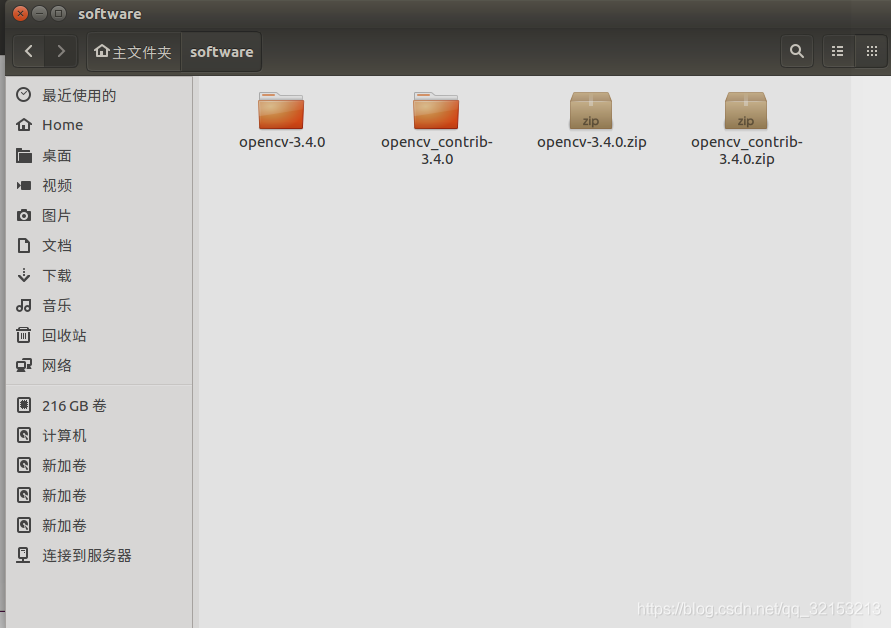The height and width of the screenshot is (628, 891).
Task: Select the software breadcrumb in path bar
Action: pyautogui.click(x=220, y=51)
